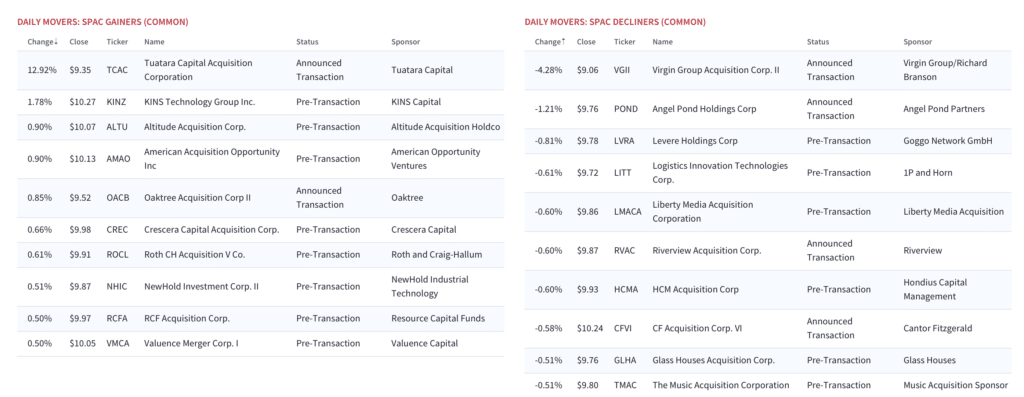Image resolution: width=1024 pixels, height=397 pixels.
Task: Select Roth CH Acquisition V Co. row
Action: coord(260,255)
